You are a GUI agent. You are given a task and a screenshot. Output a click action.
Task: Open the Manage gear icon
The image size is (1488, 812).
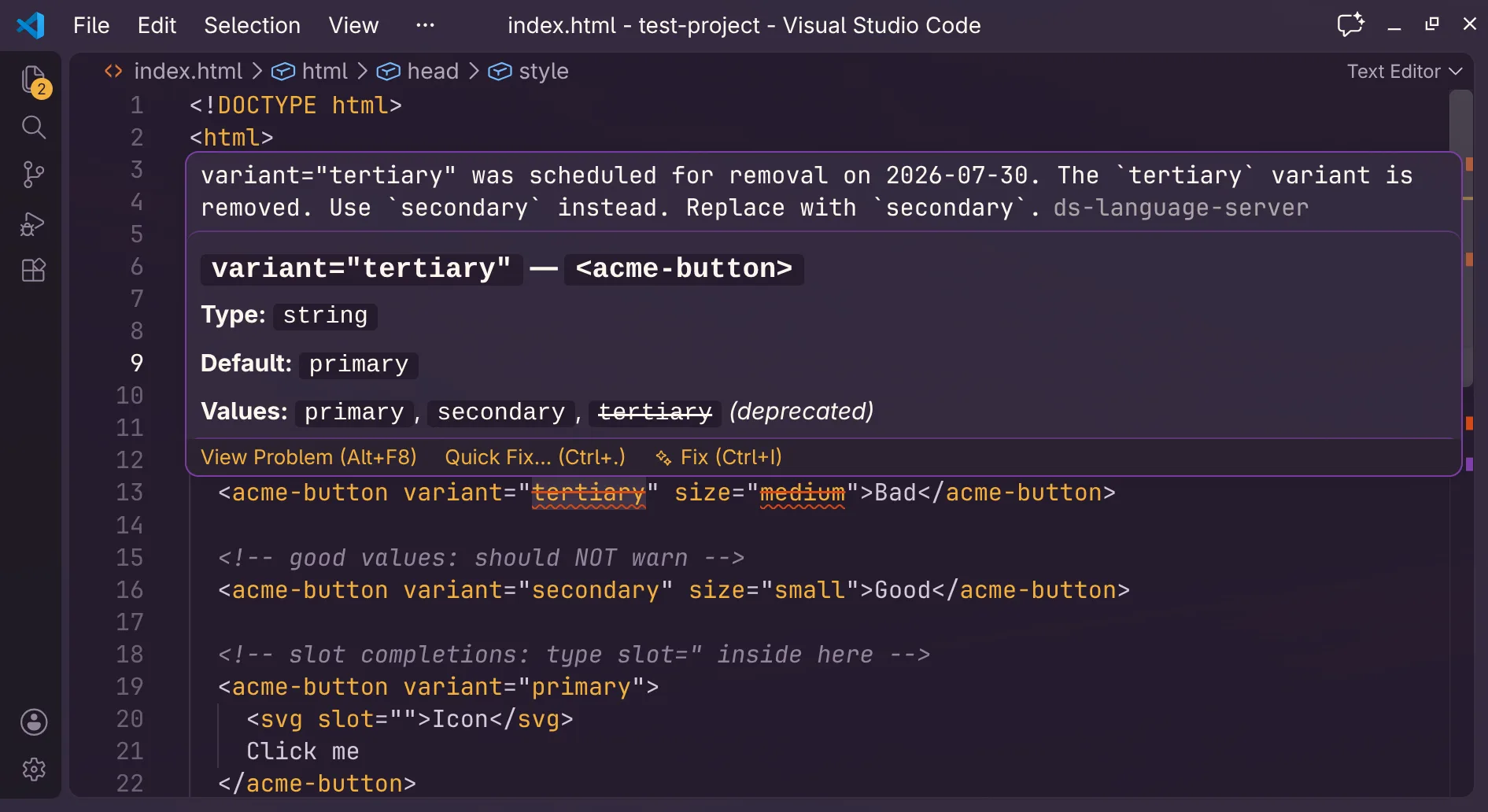[34, 769]
